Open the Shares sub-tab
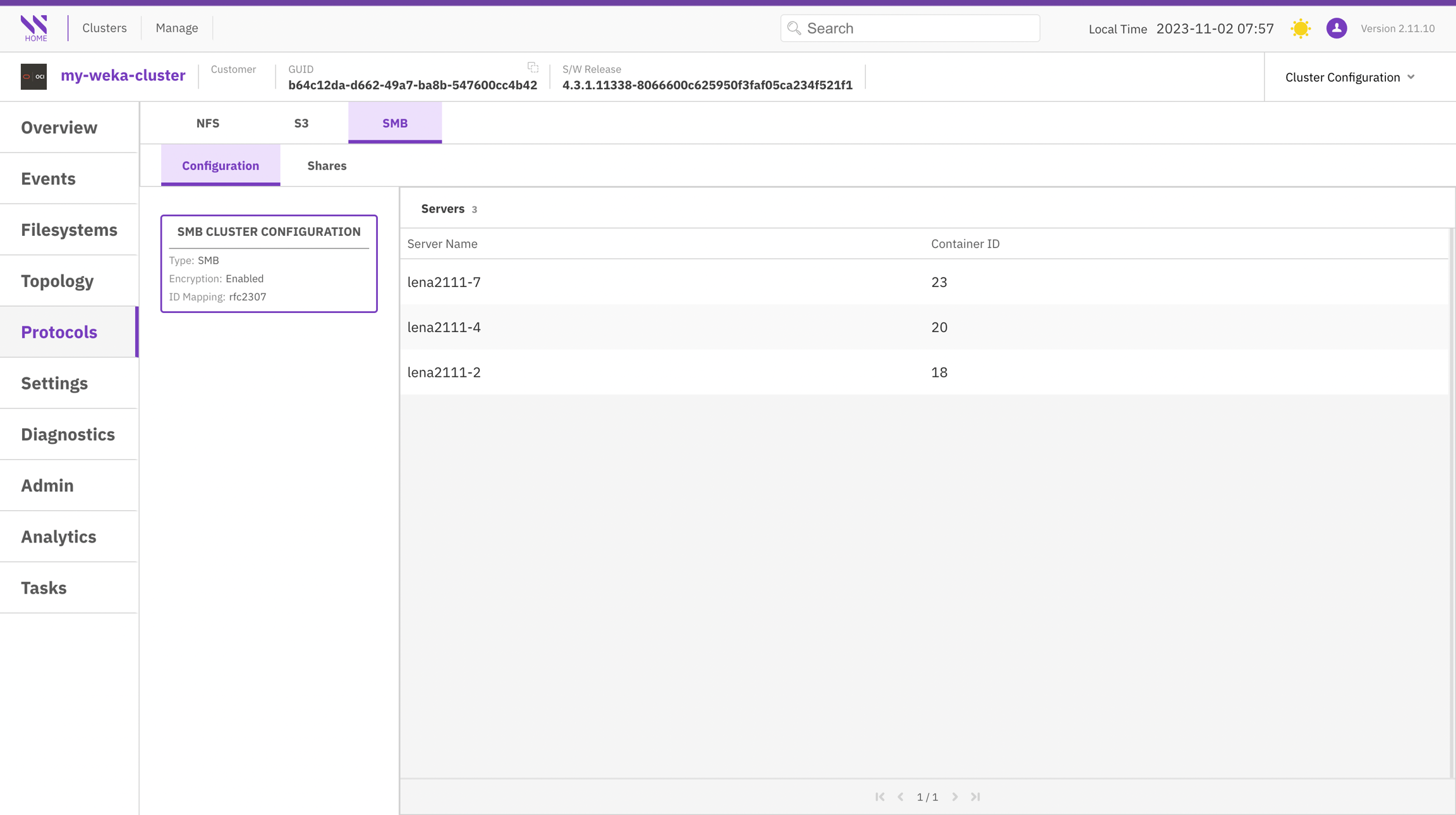 (x=327, y=166)
